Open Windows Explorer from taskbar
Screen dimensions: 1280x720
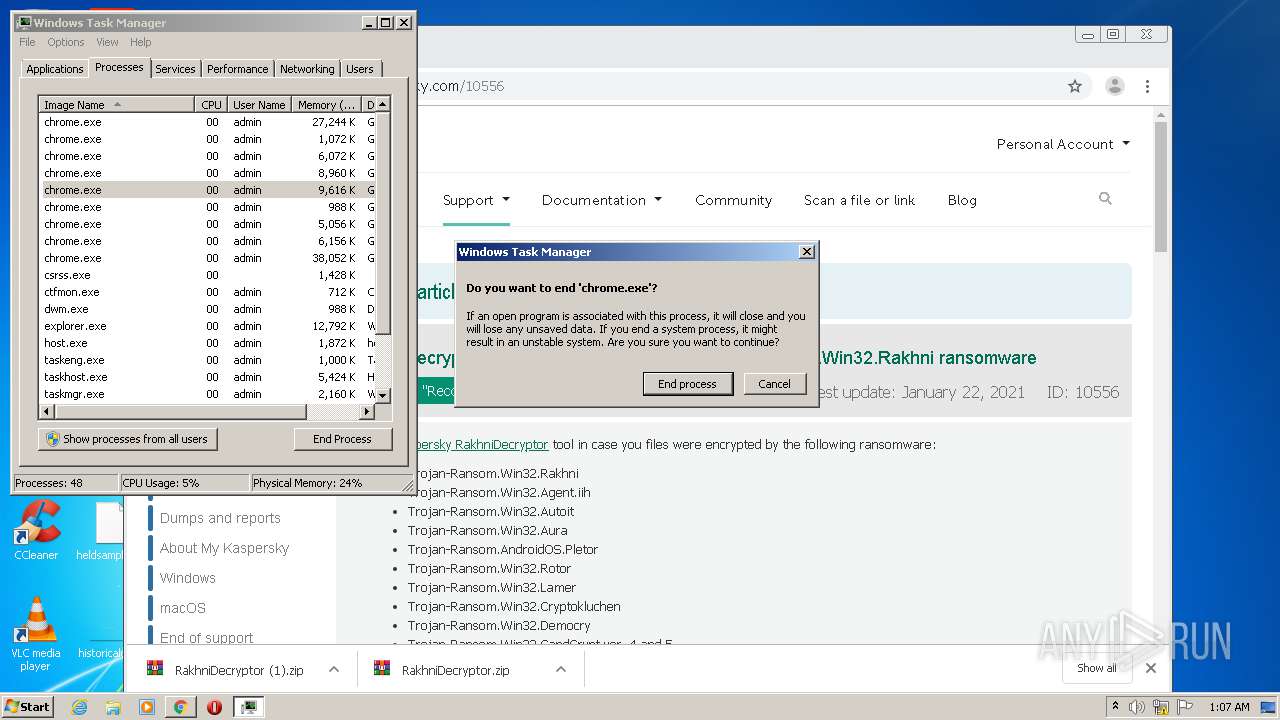pyautogui.click(x=113, y=707)
